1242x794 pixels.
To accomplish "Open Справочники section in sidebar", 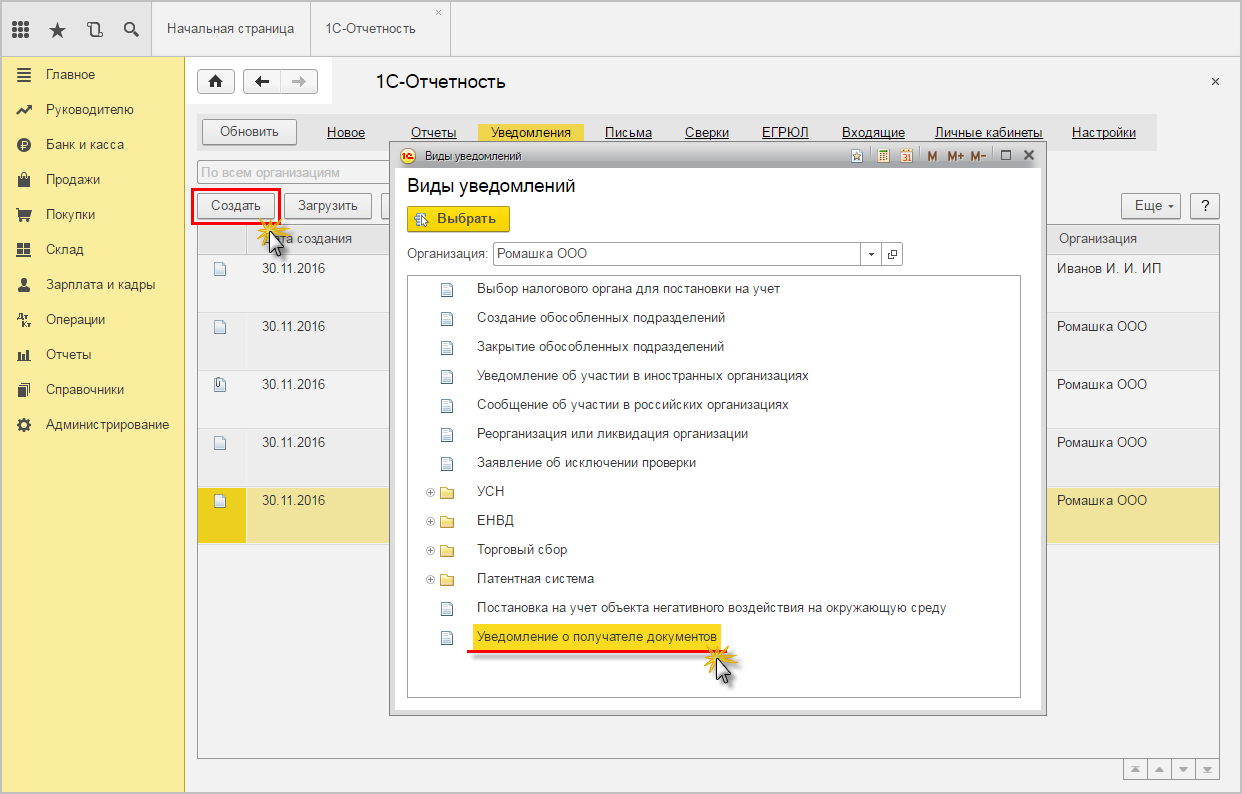I will [x=85, y=390].
